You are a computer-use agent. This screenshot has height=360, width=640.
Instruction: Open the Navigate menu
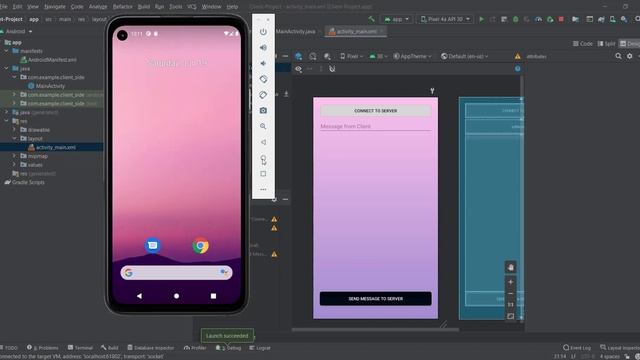coord(55,7)
